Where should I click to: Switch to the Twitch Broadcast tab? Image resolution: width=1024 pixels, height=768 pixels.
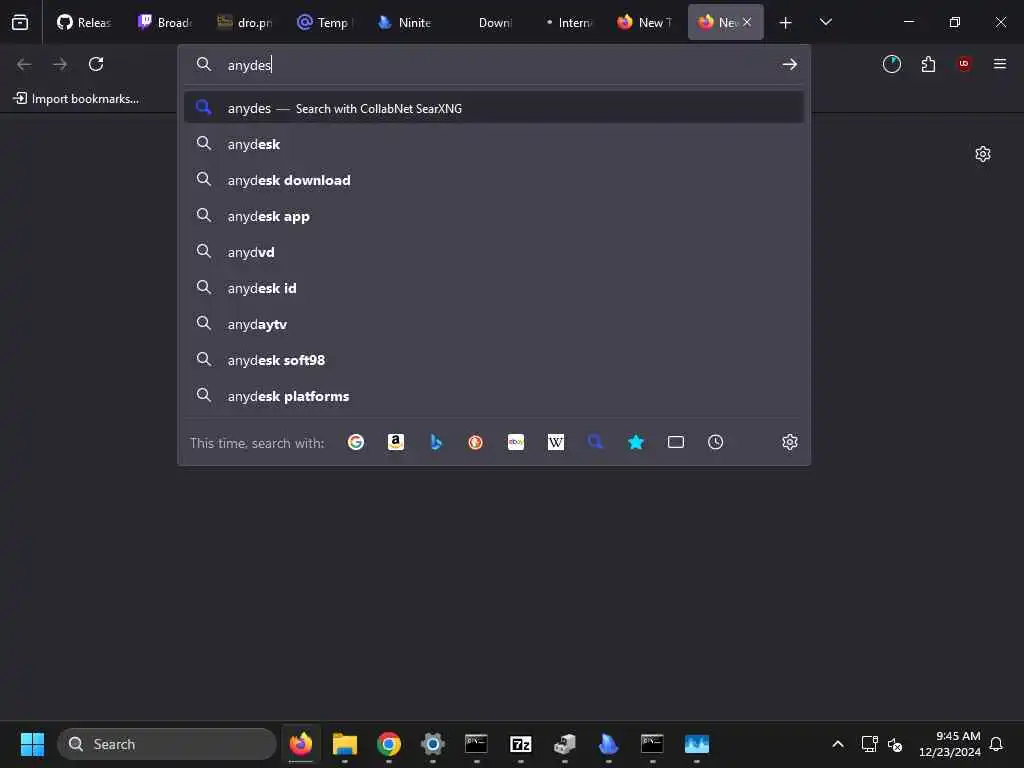[x=166, y=22]
